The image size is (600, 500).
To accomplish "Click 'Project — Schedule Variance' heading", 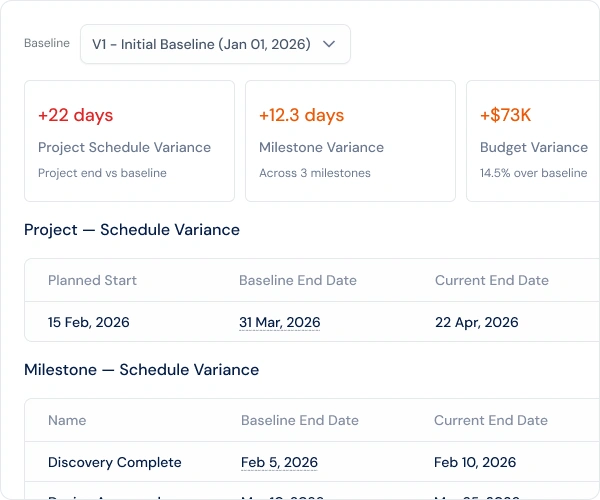I will 132,230.
